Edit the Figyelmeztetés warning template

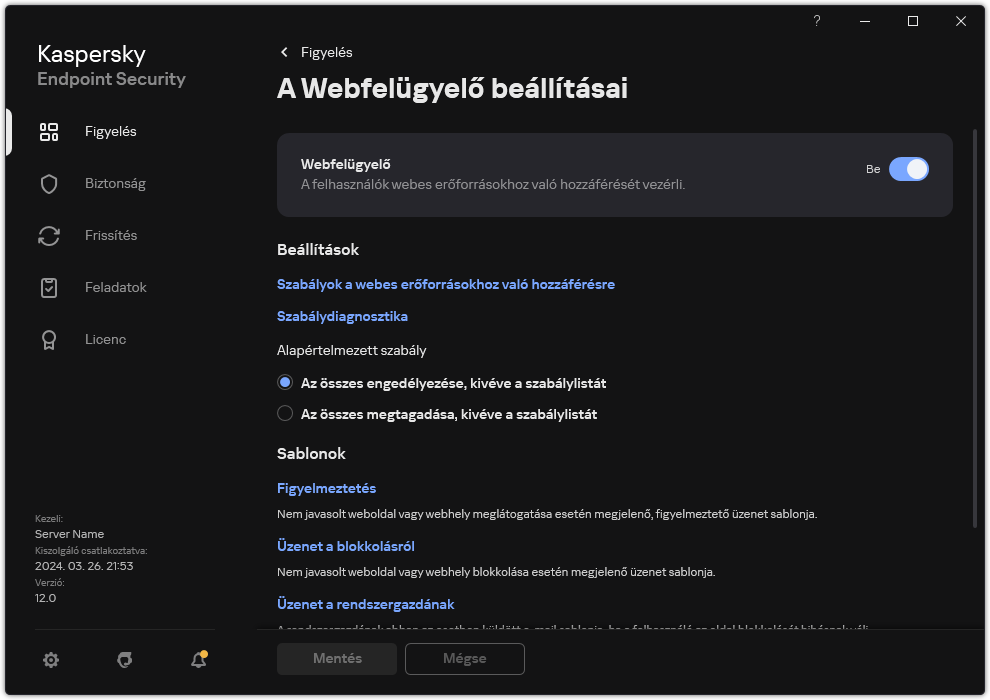[326, 488]
